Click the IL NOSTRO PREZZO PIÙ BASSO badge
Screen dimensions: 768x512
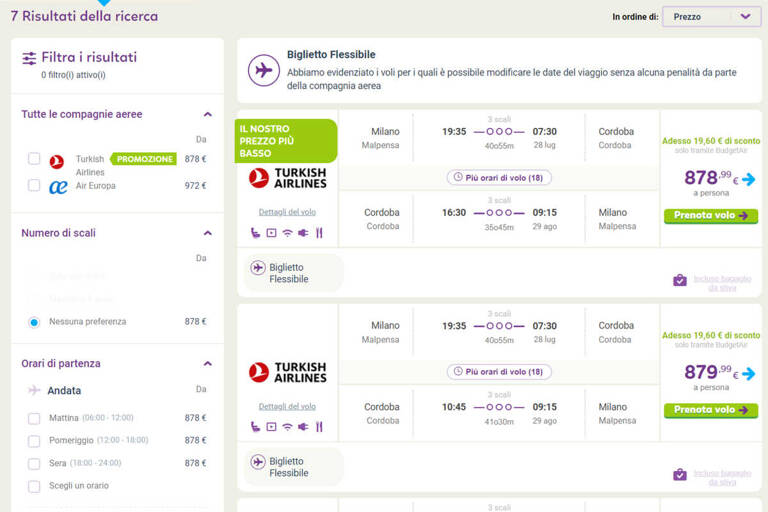[286, 141]
